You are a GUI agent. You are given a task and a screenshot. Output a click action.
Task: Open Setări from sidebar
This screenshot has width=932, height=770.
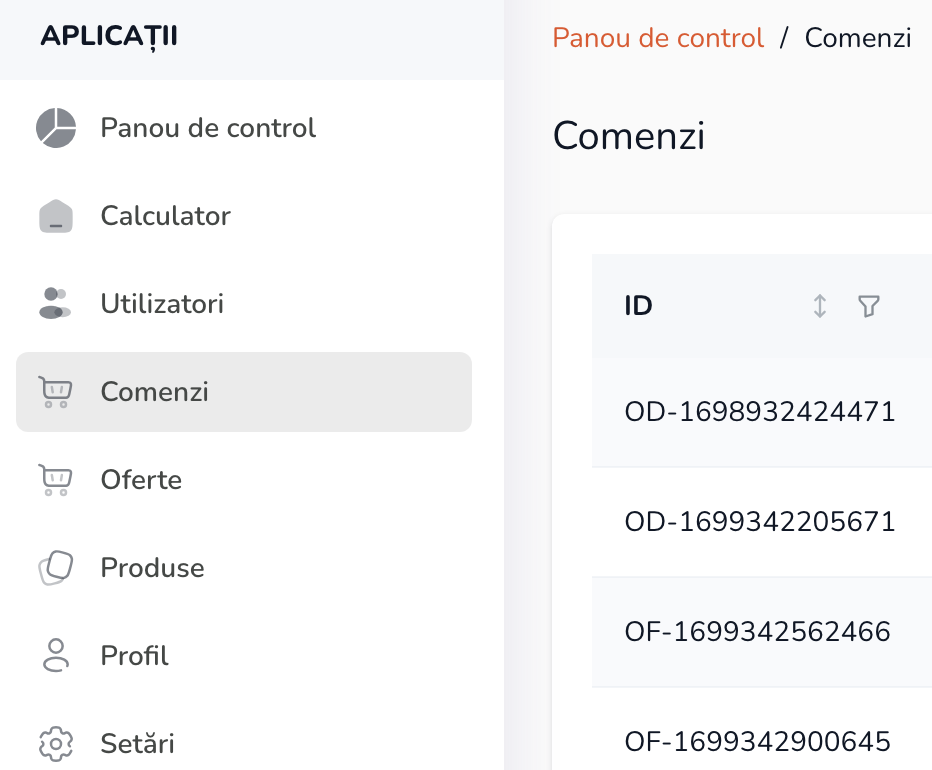click(137, 744)
